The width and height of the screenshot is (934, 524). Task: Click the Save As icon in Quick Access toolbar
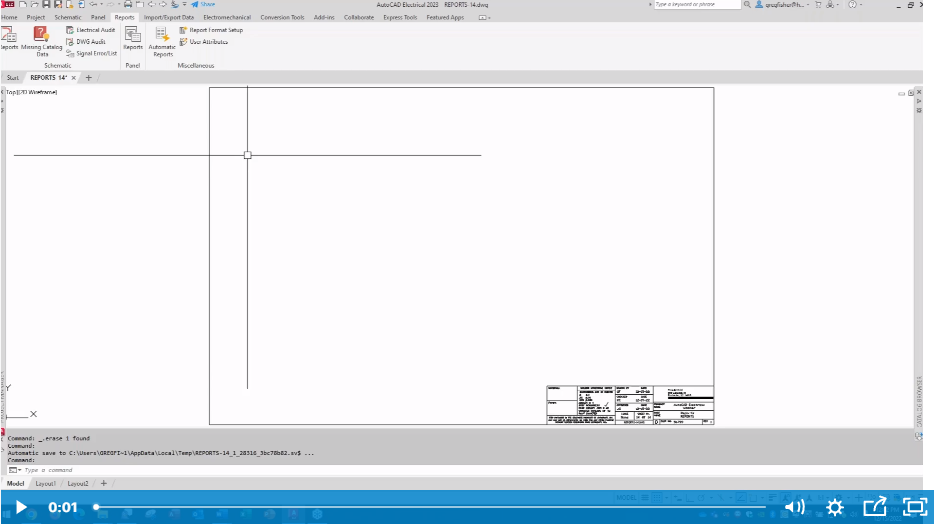[58, 4]
